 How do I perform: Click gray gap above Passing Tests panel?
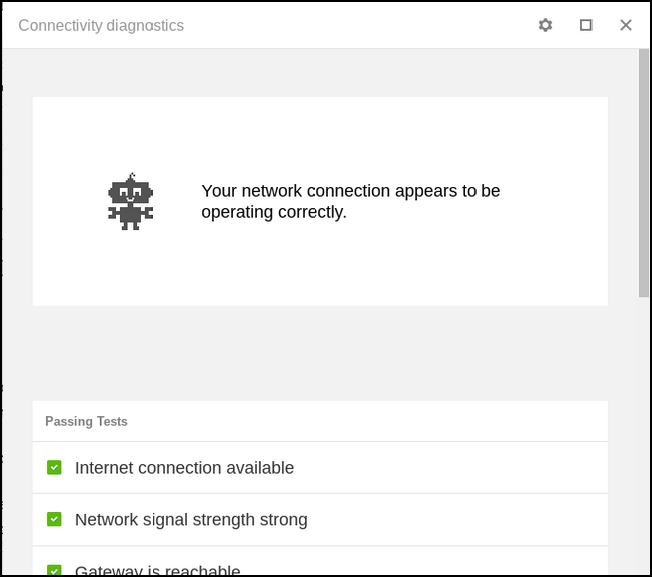pos(320,353)
